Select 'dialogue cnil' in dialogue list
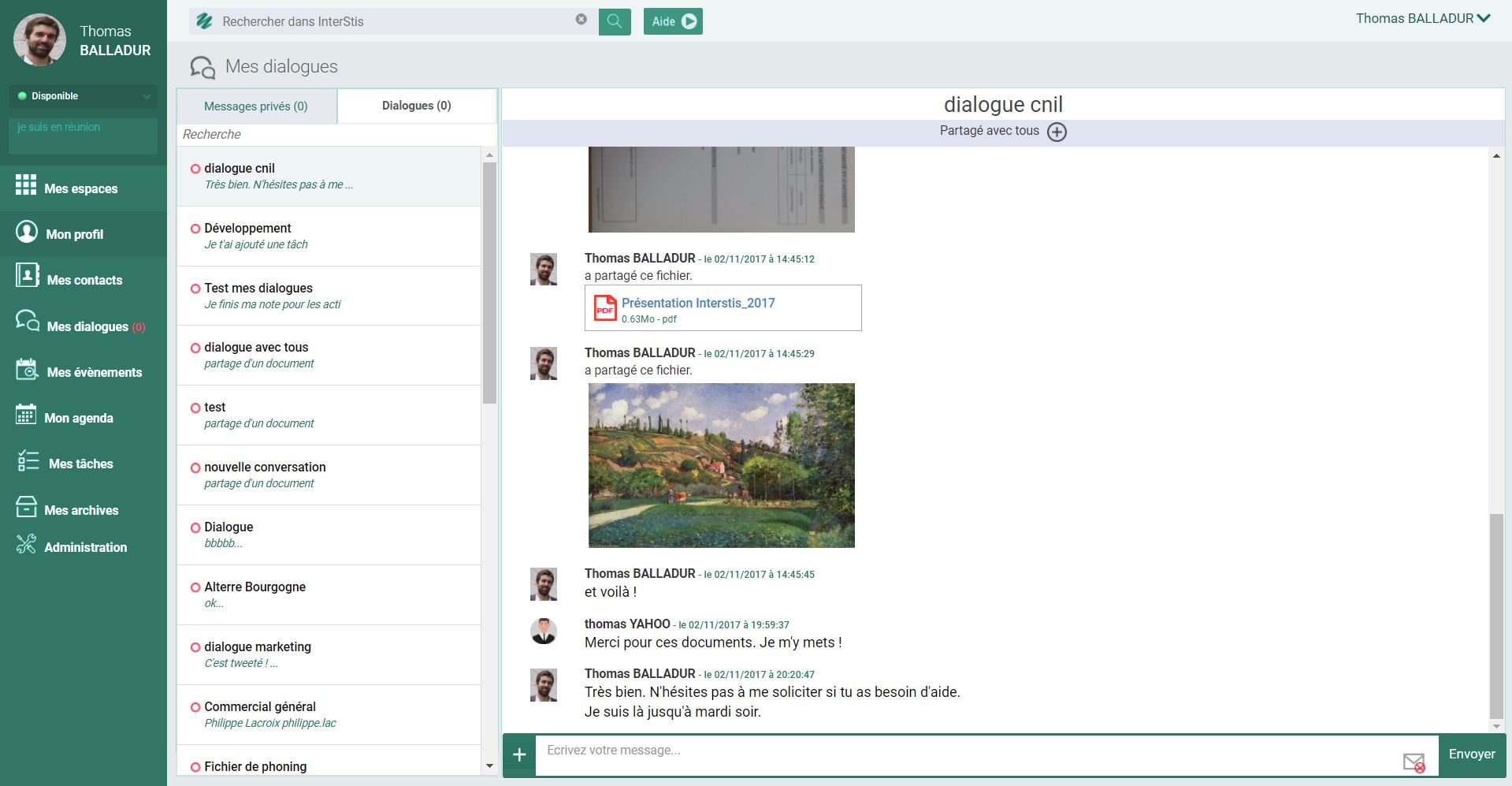The height and width of the screenshot is (786, 1512). point(329,177)
